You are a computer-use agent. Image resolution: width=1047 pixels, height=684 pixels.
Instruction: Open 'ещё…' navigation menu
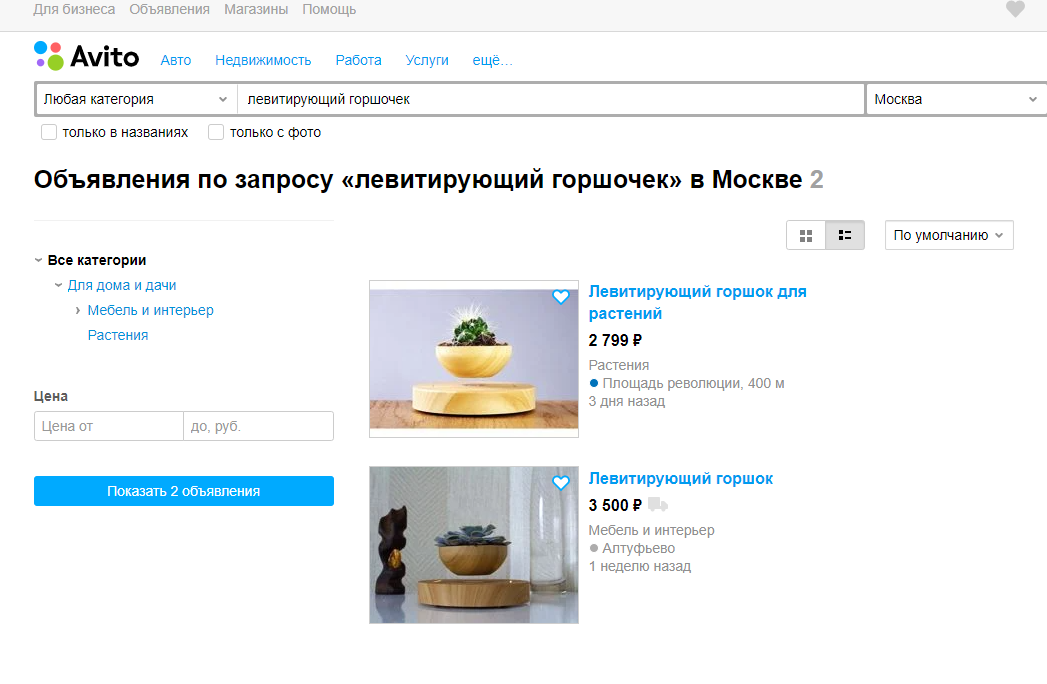point(493,60)
